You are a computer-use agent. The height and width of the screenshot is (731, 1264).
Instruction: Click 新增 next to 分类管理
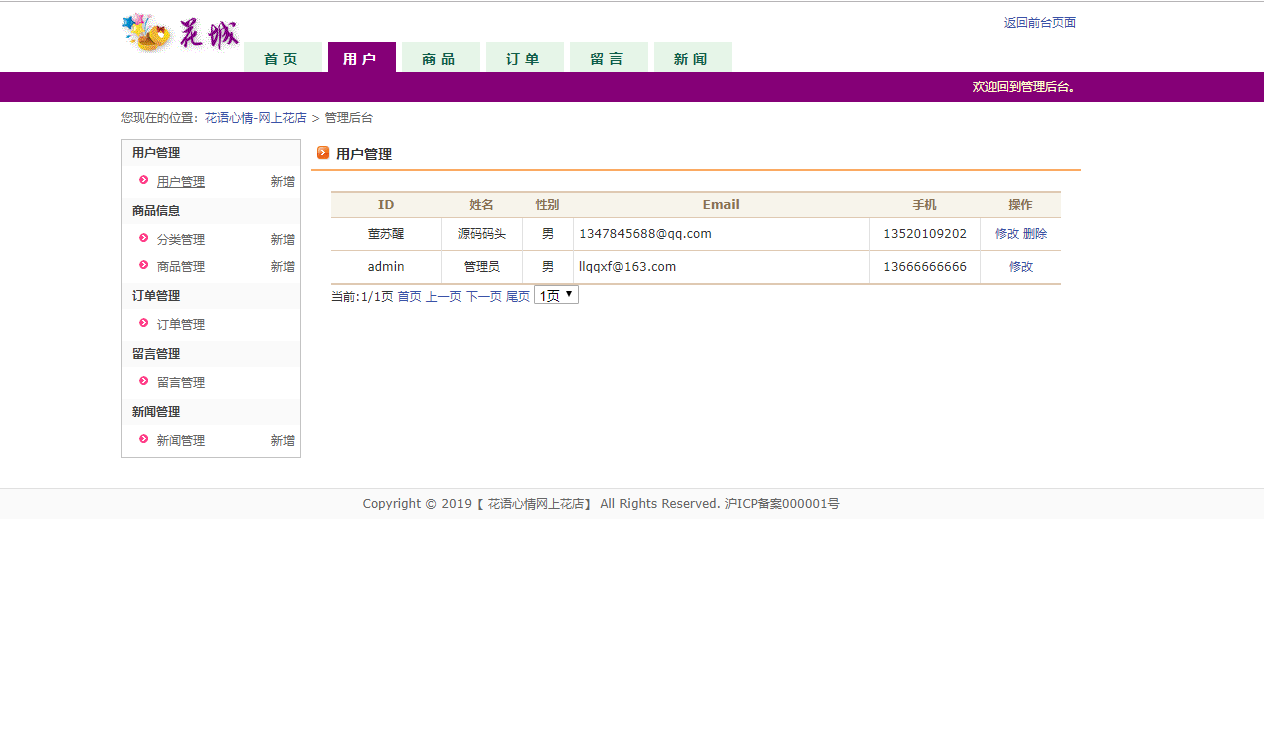tap(282, 239)
